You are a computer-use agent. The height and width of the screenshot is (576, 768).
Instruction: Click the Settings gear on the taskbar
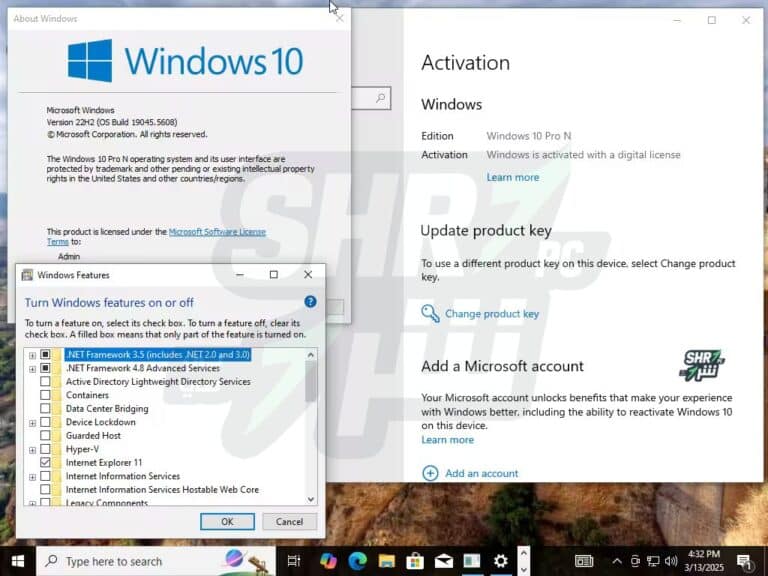(x=500, y=561)
